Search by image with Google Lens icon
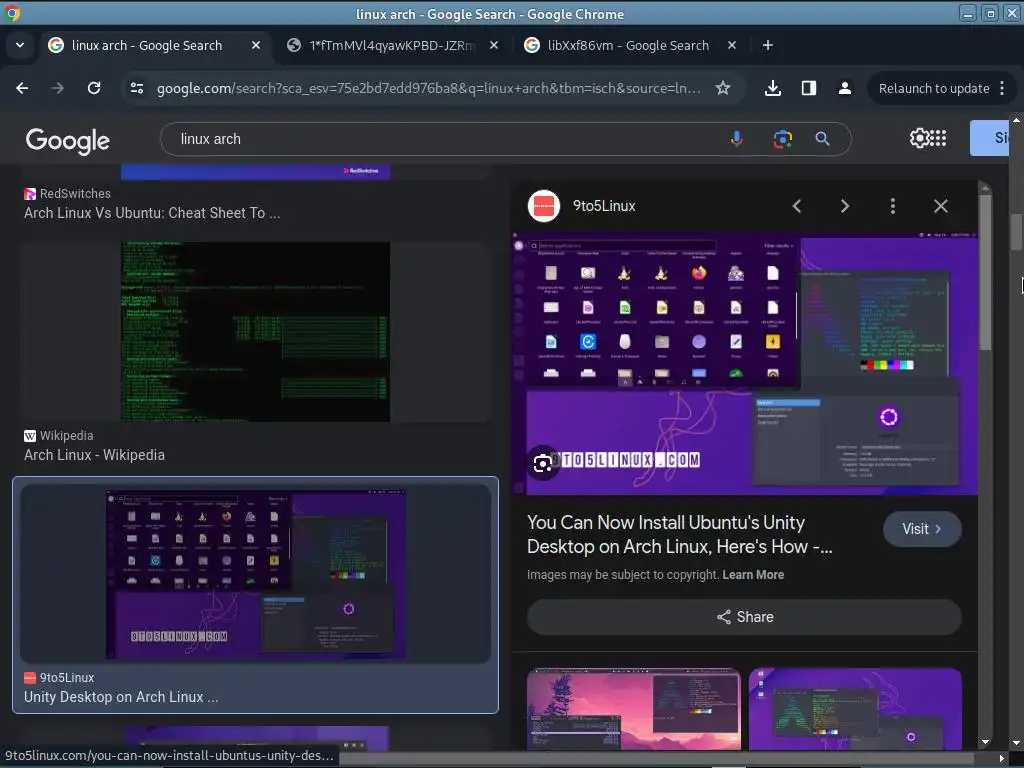 [x=782, y=138]
